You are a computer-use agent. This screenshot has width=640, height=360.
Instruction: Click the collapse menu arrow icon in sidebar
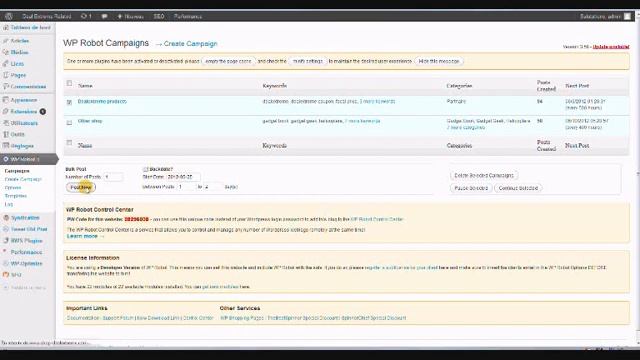tap(6, 288)
